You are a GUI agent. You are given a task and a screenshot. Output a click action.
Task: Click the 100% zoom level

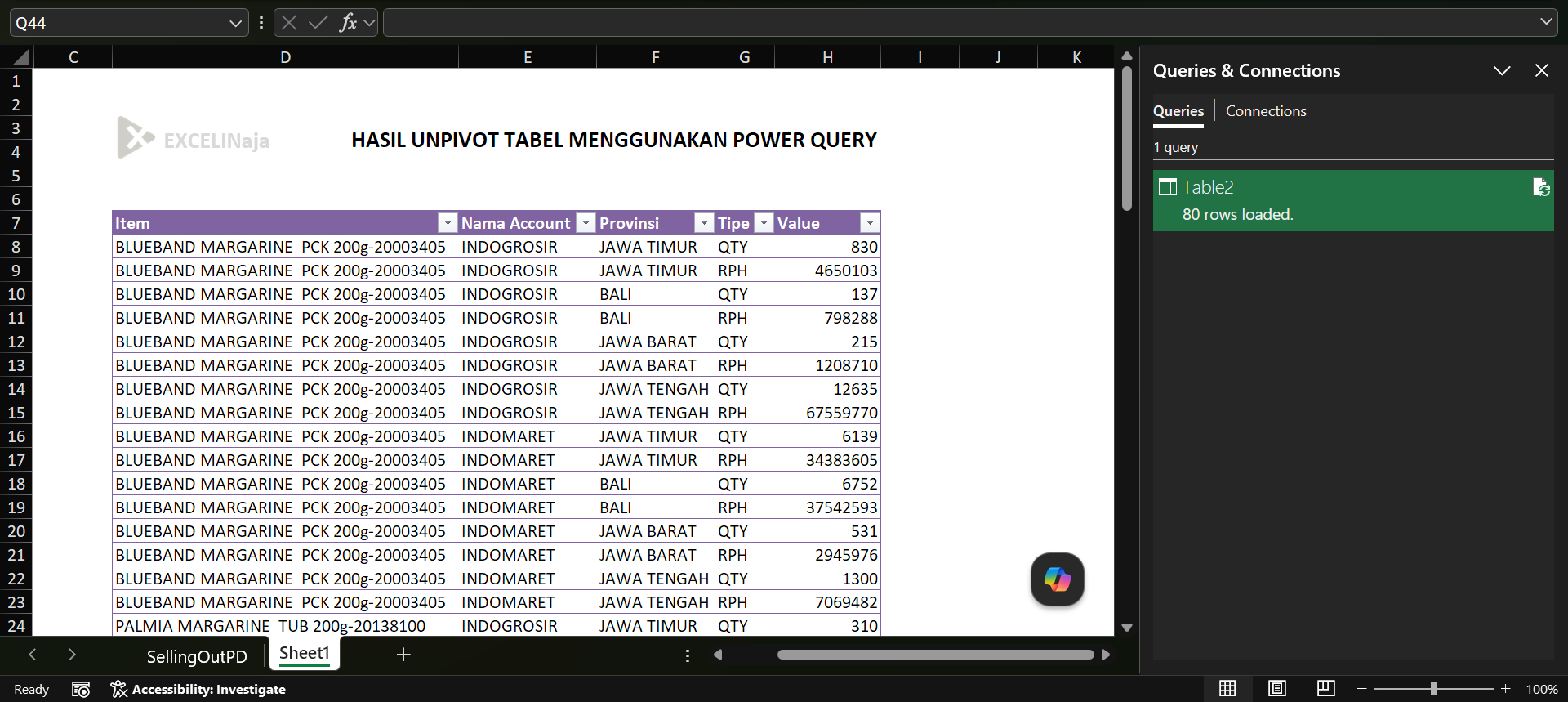point(1542,690)
